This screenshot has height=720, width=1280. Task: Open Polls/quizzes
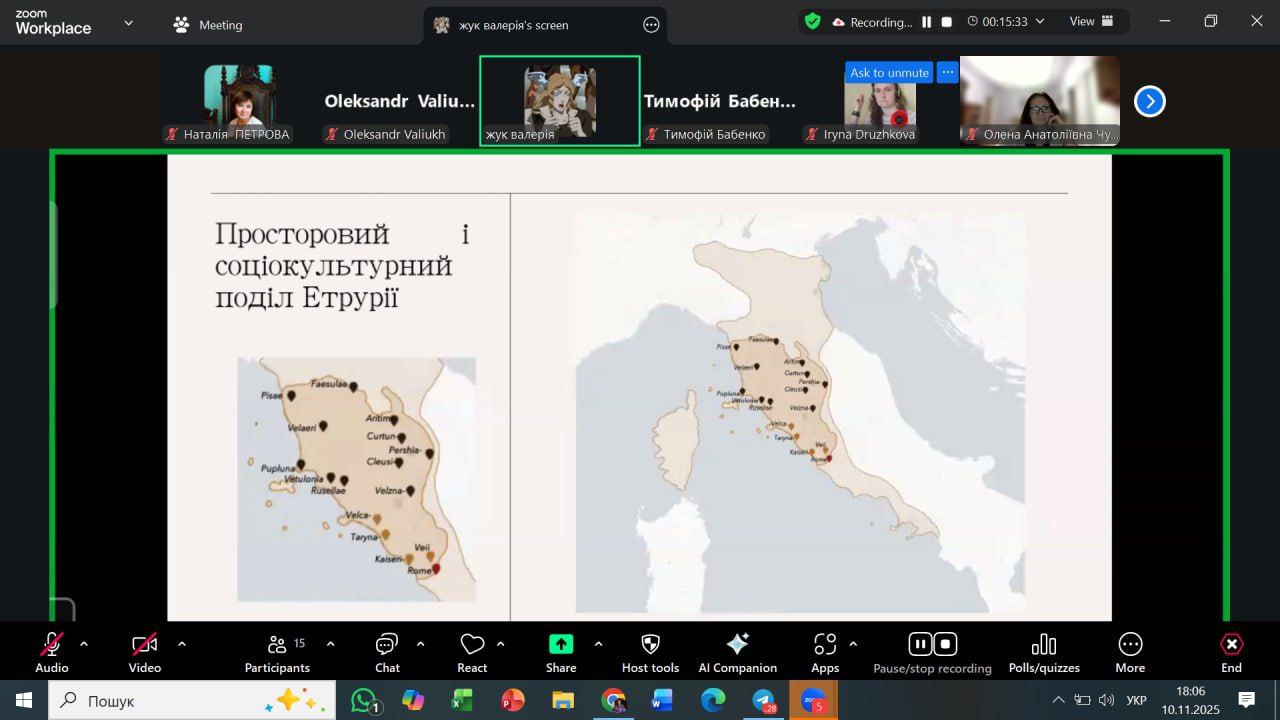[x=1043, y=651]
